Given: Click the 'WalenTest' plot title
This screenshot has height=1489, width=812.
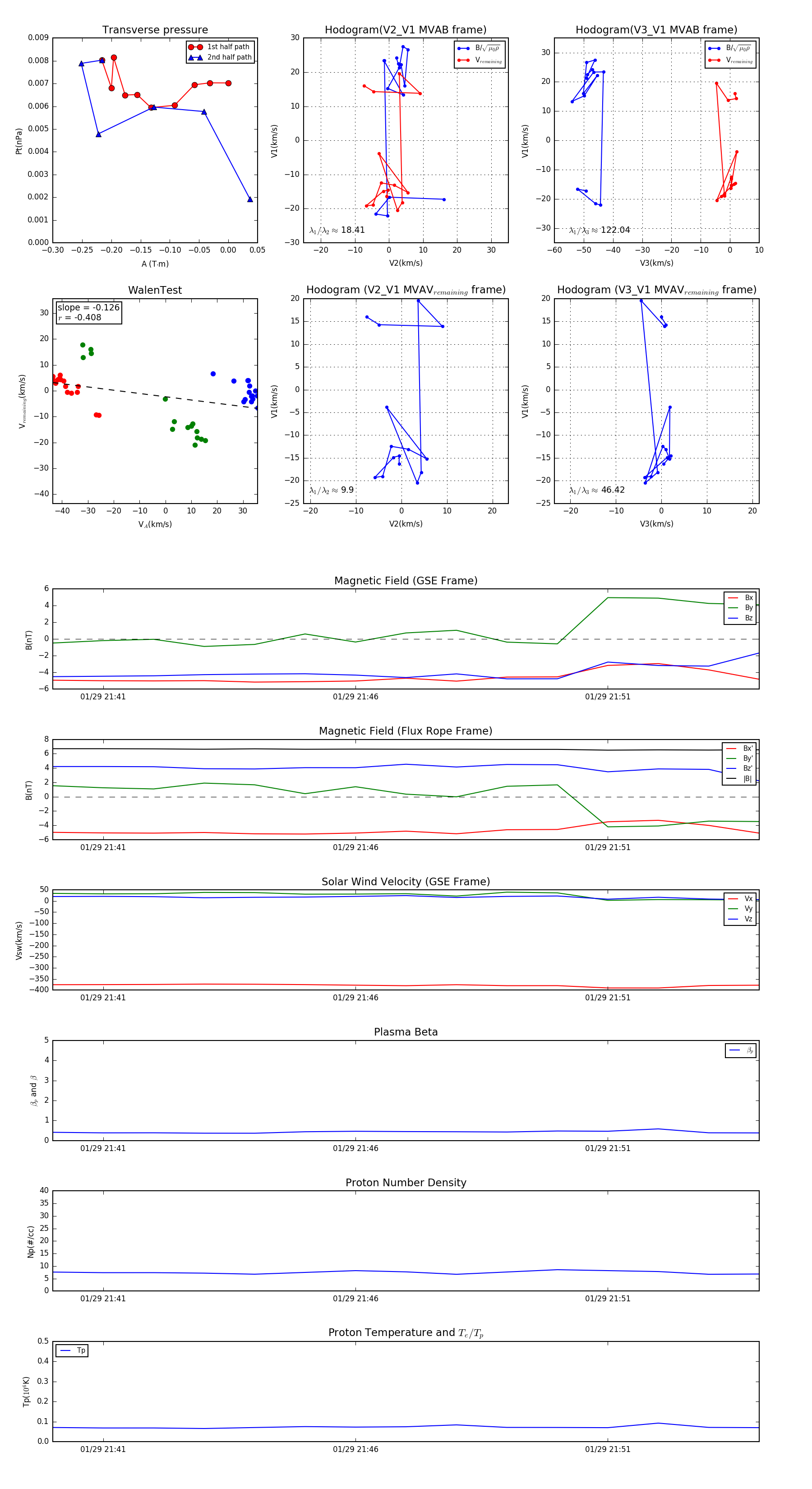Looking at the screenshot, I should 155,290.
